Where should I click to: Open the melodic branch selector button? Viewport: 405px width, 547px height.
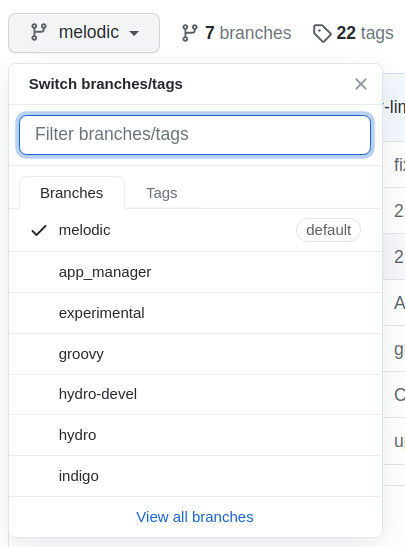point(84,33)
